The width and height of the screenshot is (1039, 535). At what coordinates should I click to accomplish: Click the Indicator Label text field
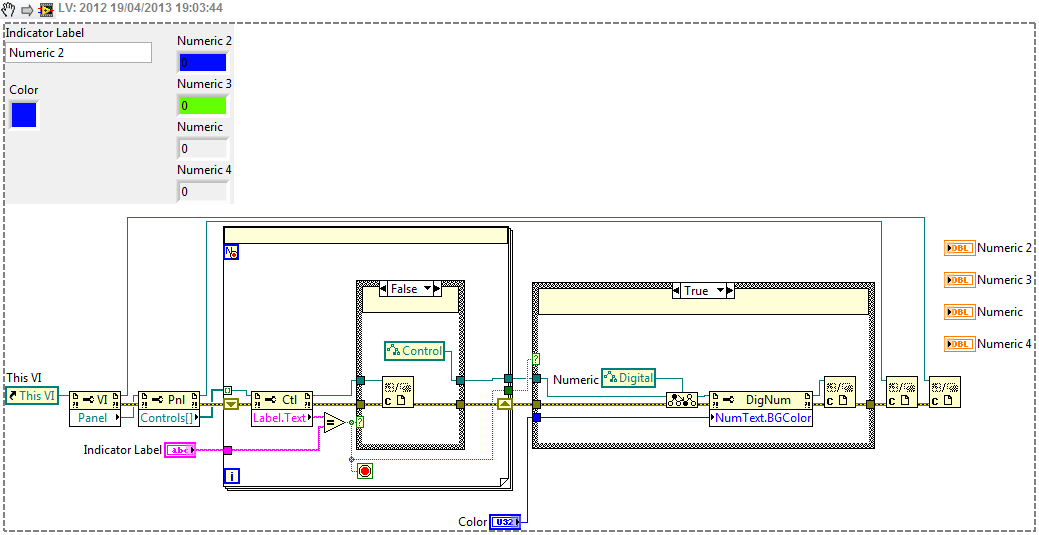pos(79,53)
